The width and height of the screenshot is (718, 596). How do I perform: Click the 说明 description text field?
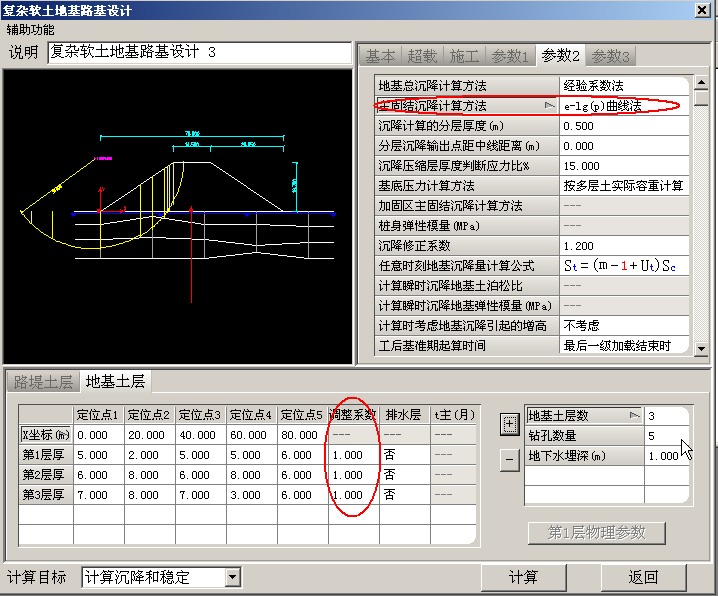click(x=199, y=52)
